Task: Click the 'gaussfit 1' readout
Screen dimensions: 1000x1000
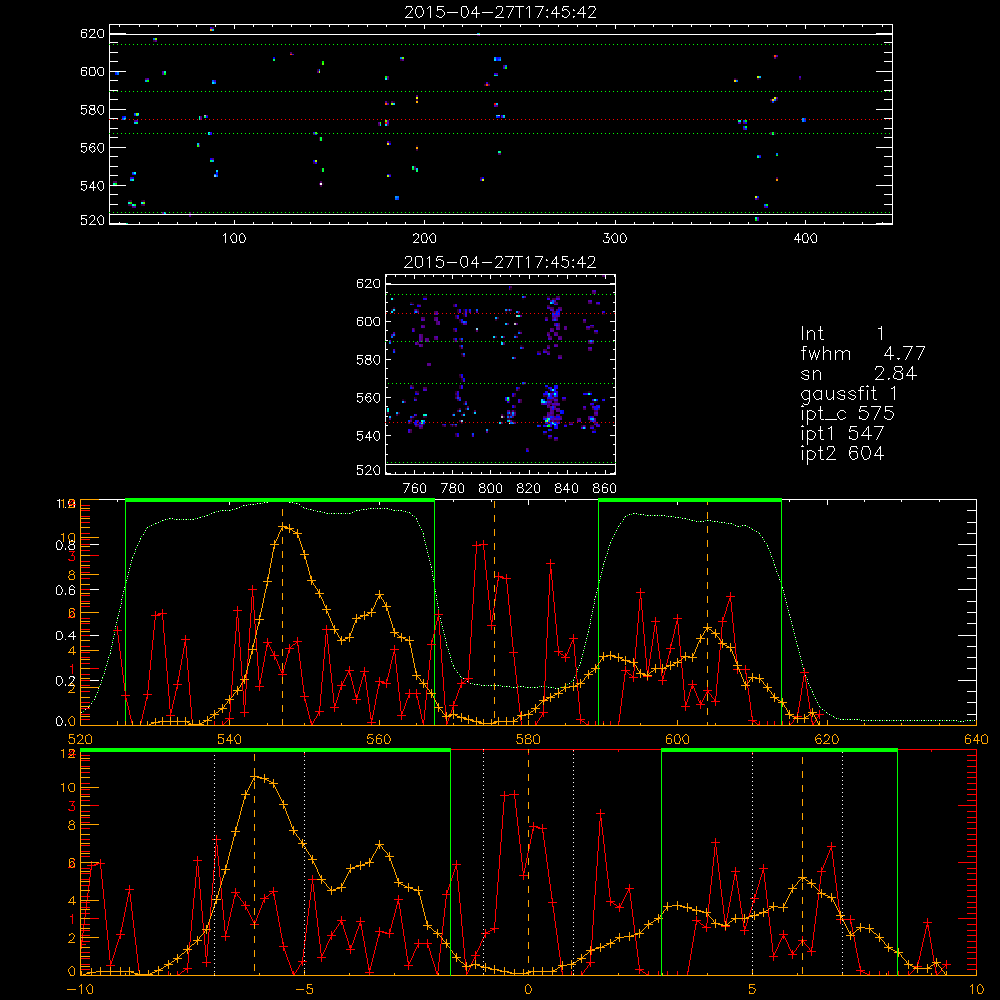Action: pos(849,393)
